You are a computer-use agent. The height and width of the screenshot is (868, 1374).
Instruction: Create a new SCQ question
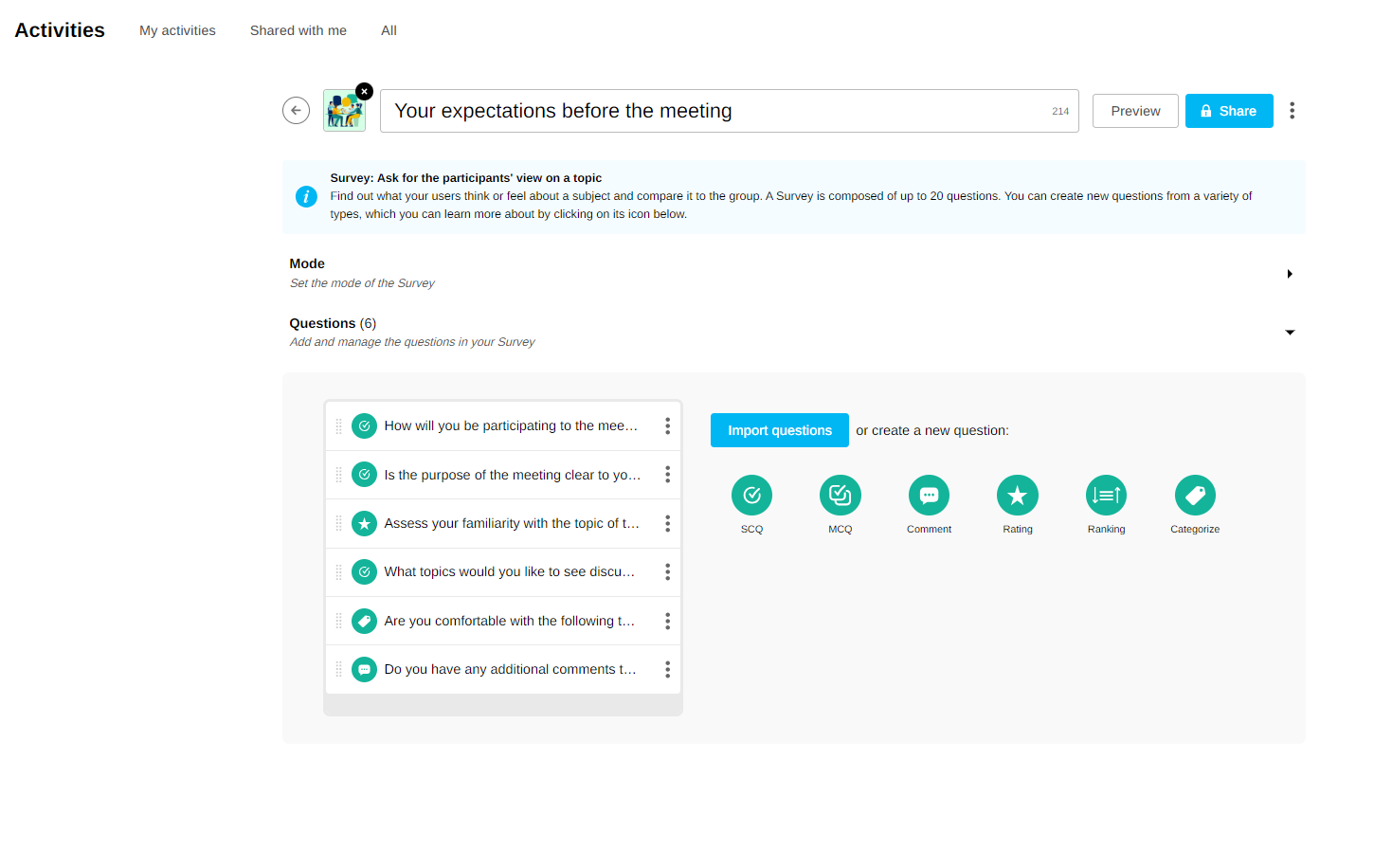click(751, 496)
